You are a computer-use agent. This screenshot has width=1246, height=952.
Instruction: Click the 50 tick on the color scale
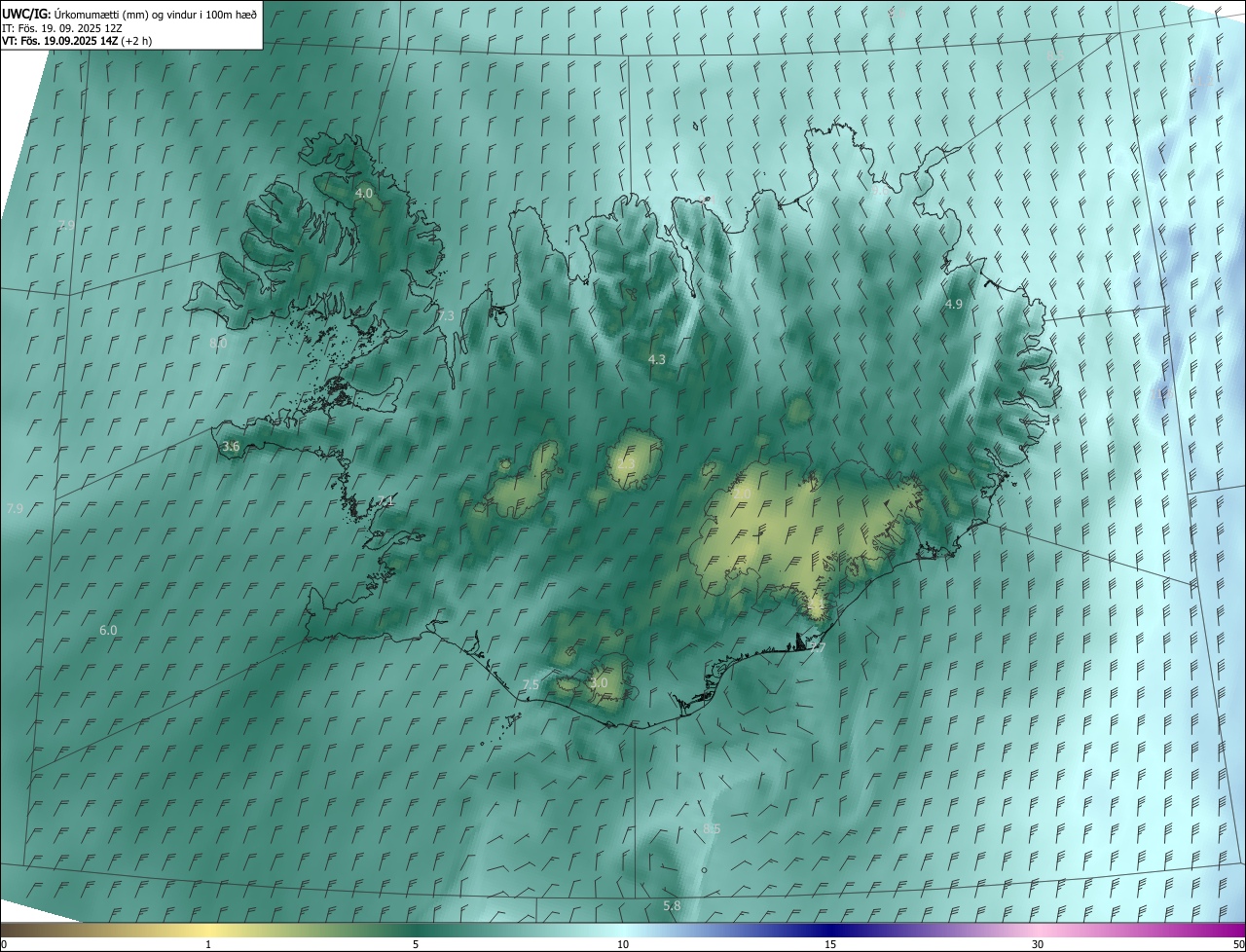[x=1238, y=944]
